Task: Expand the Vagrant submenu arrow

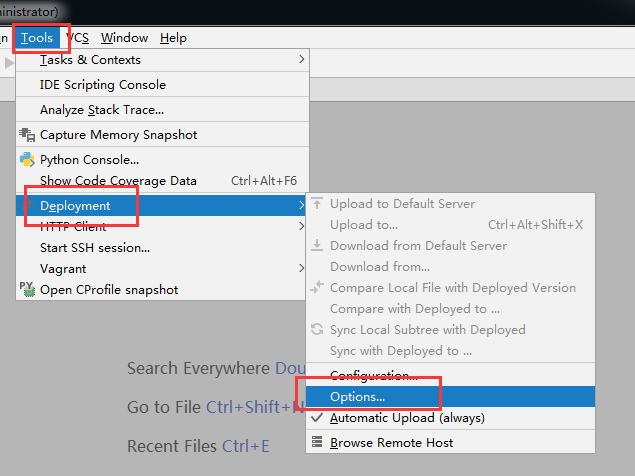Action: [x=301, y=268]
